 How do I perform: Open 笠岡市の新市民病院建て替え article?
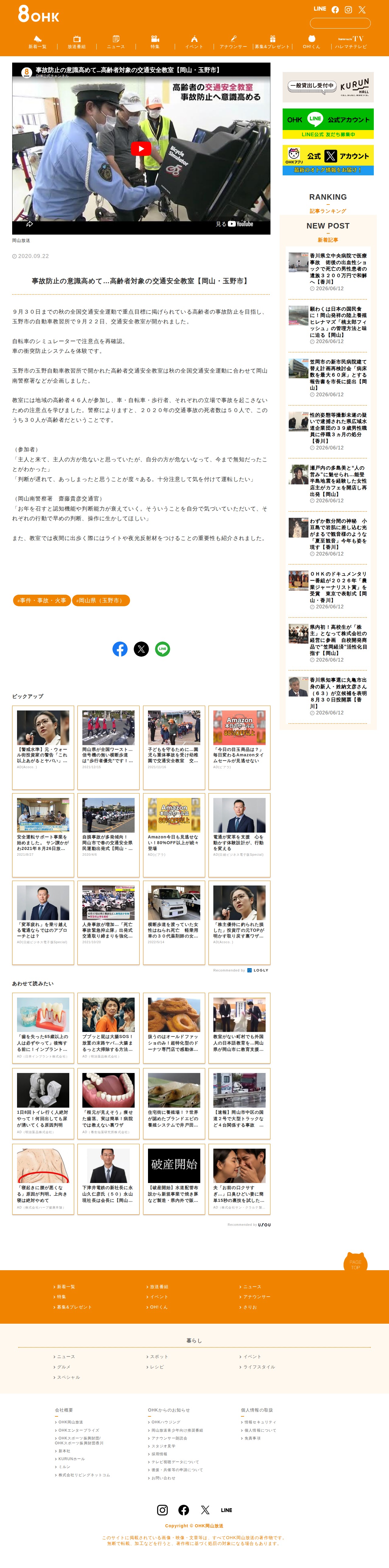pos(328,377)
